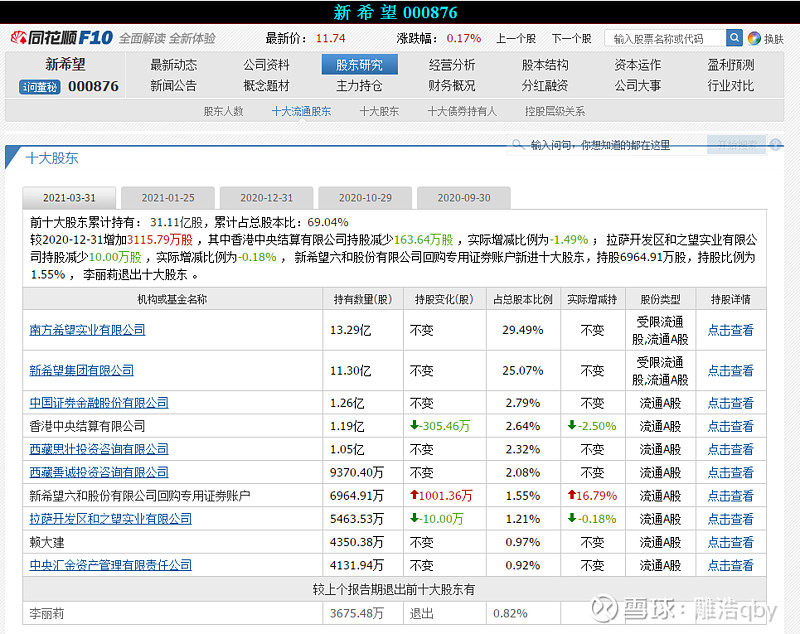Open the 股本结构 menu item
The image size is (800, 634).
[x=545, y=65]
